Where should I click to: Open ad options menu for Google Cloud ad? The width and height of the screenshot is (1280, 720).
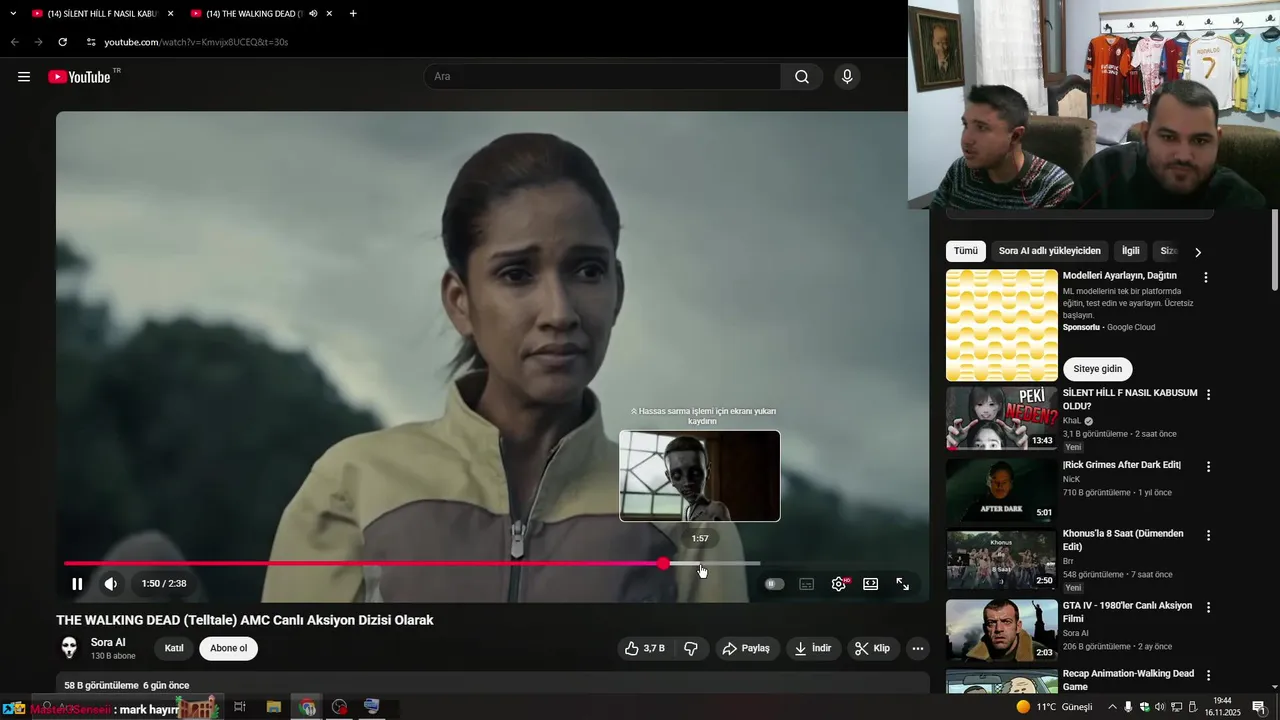(1206, 277)
